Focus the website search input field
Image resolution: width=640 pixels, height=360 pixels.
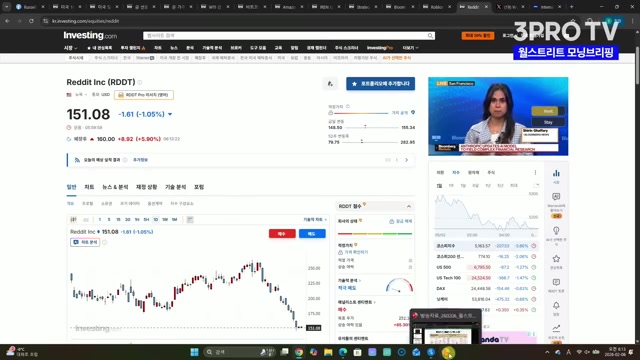click(x=286, y=36)
